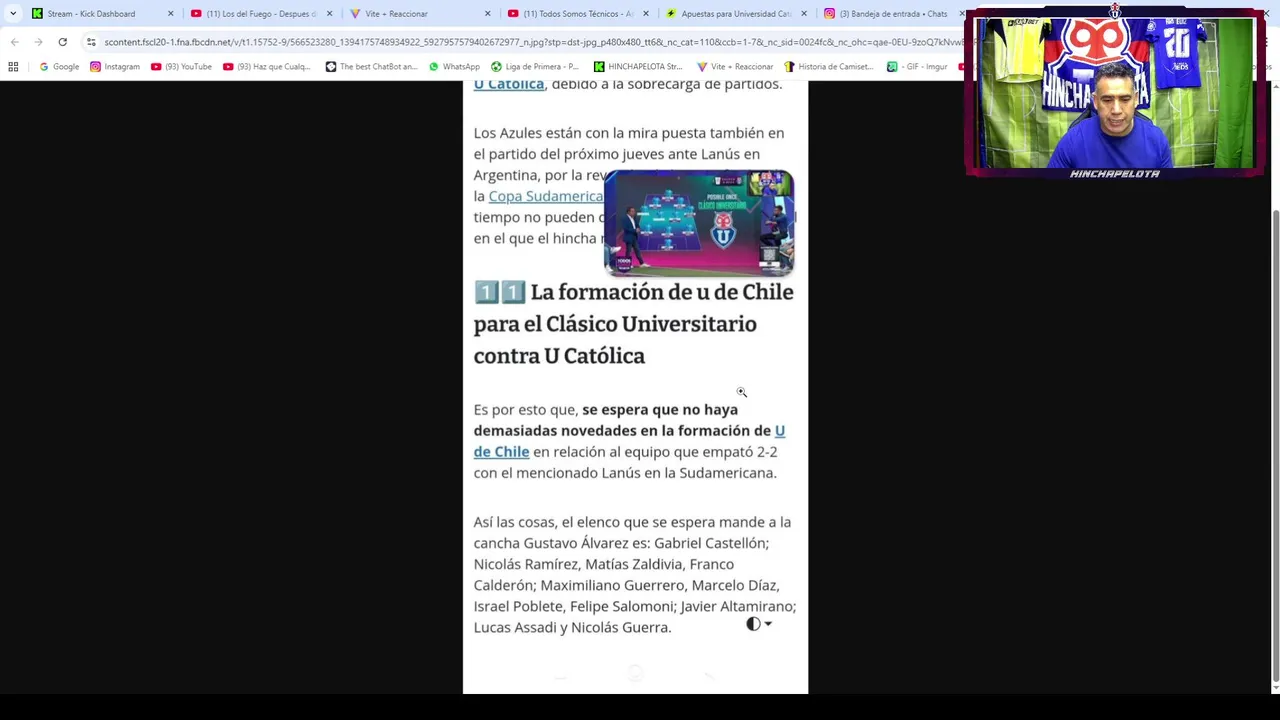The height and width of the screenshot is (720, 1280).
Task: Reload the current page
Action: [x=62, y=42]
